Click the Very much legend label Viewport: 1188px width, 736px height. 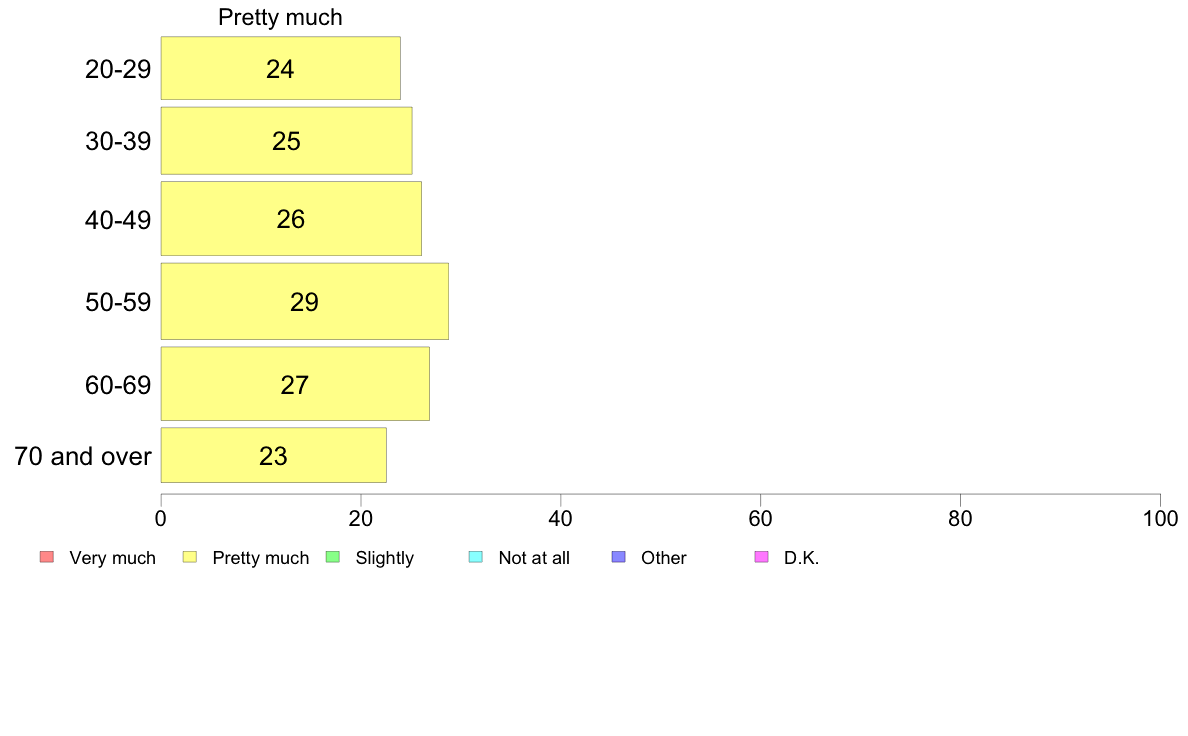point(112,558)
